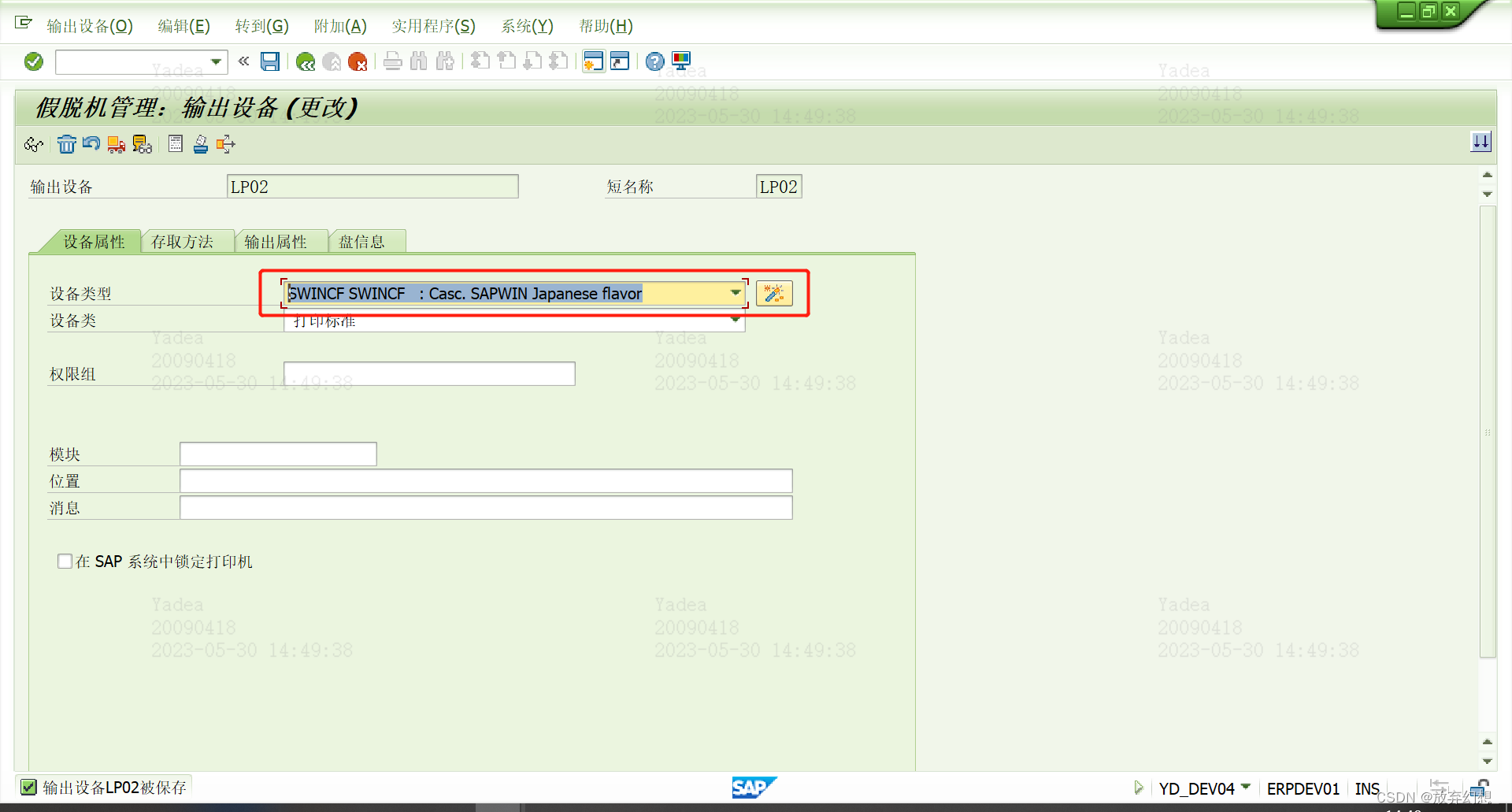Open the 附加(A) menu

(x=340, y=26)
